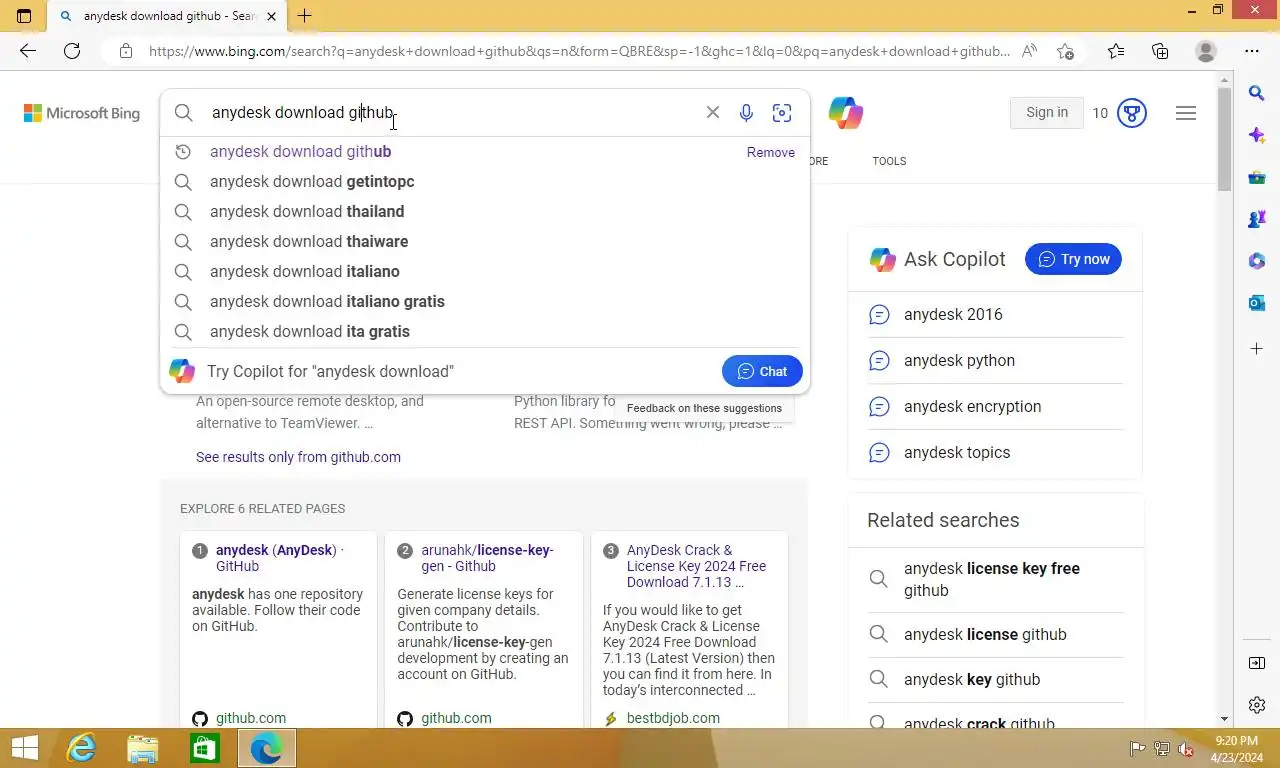Screen dimensions: 1280x768
Task: Open File Explorer from taskbar
Action: pos(143,748)
